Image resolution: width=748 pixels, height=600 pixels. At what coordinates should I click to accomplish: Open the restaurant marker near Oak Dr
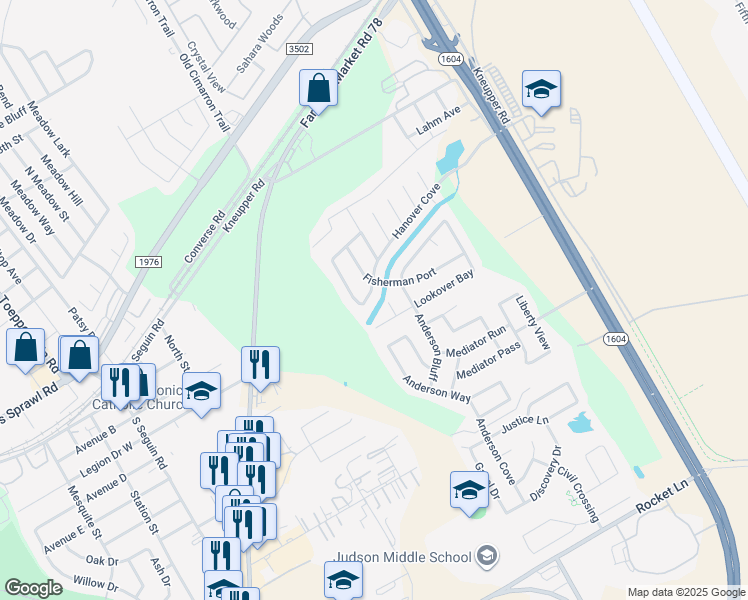221,556
